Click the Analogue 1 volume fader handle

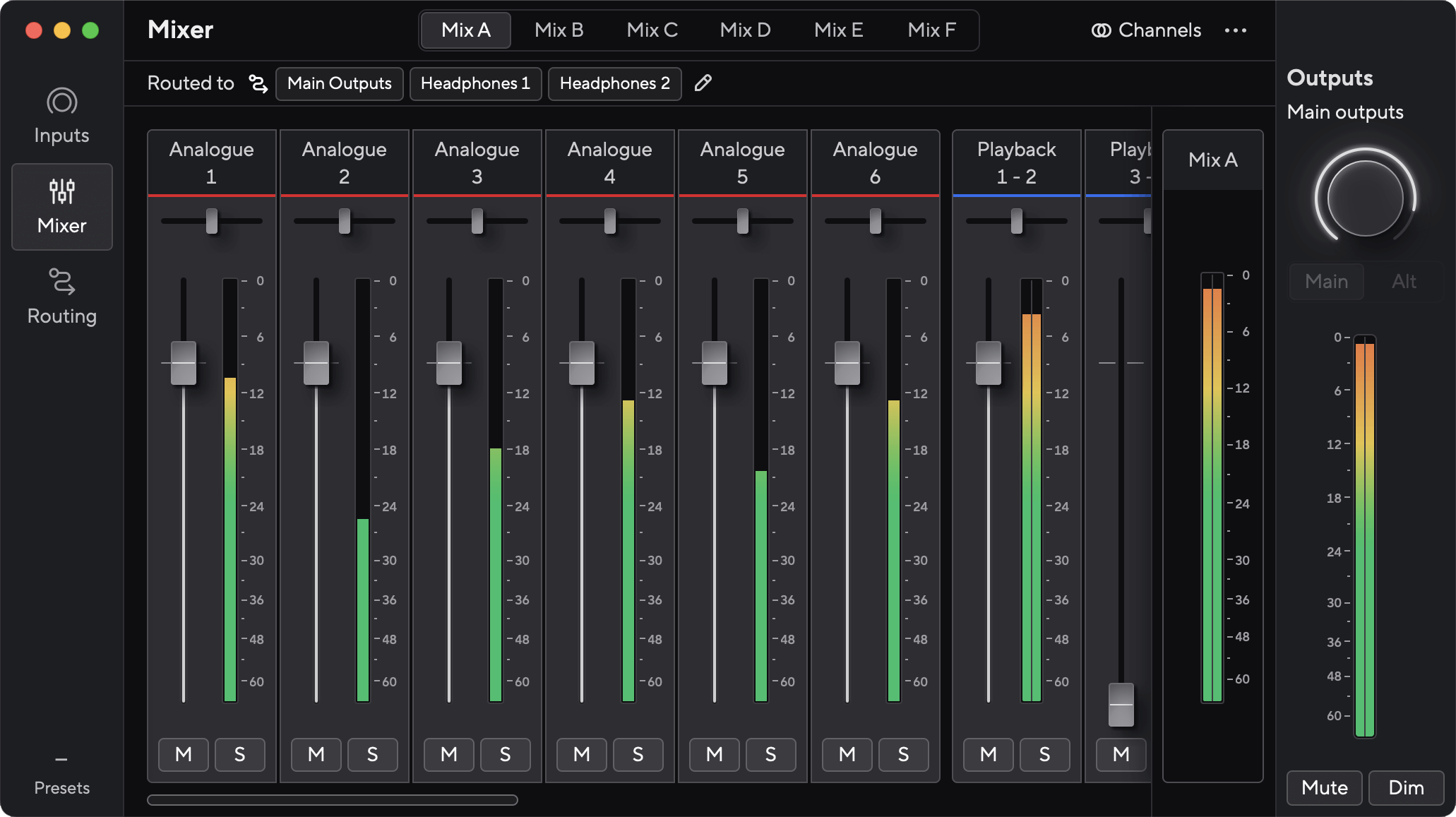coord(184,363)
